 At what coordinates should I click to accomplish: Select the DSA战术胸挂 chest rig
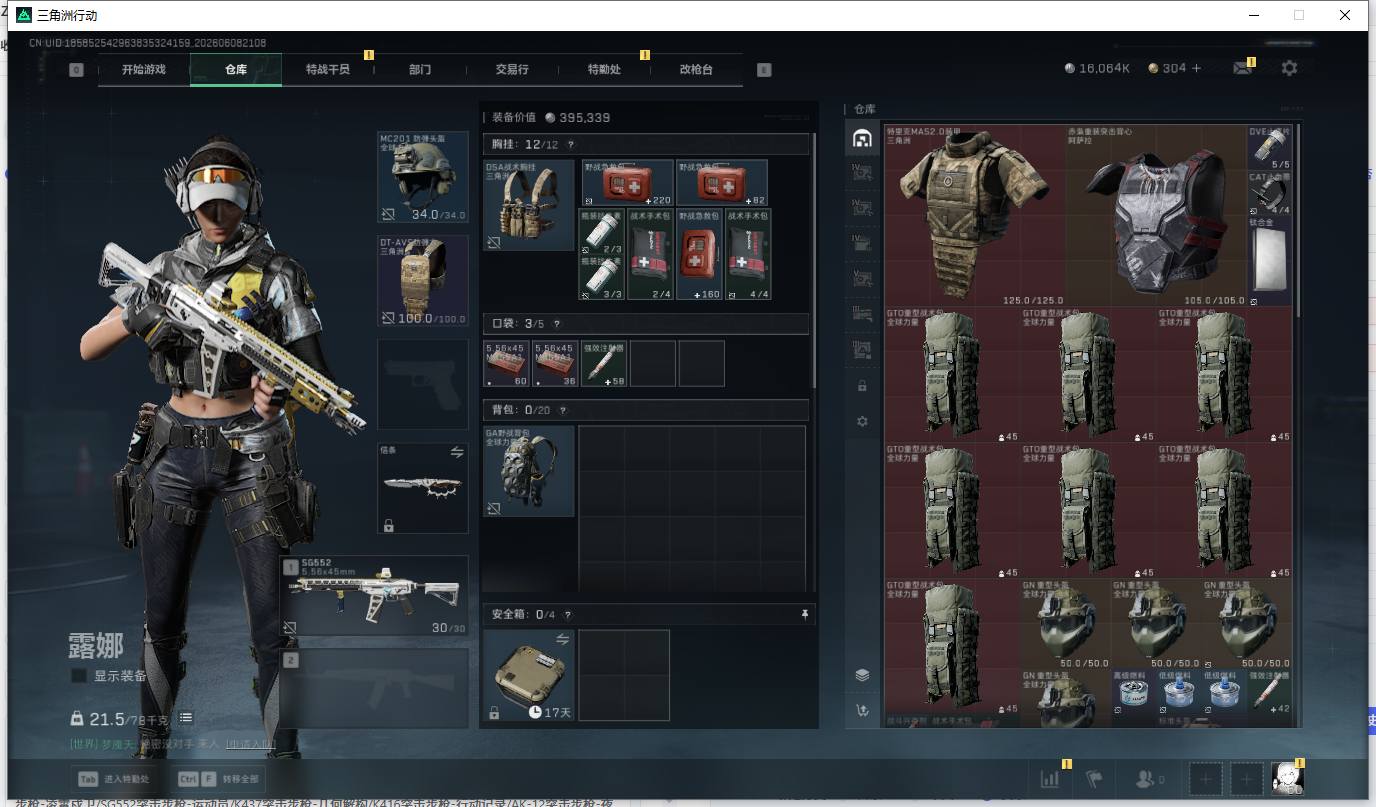pos(529,205)
